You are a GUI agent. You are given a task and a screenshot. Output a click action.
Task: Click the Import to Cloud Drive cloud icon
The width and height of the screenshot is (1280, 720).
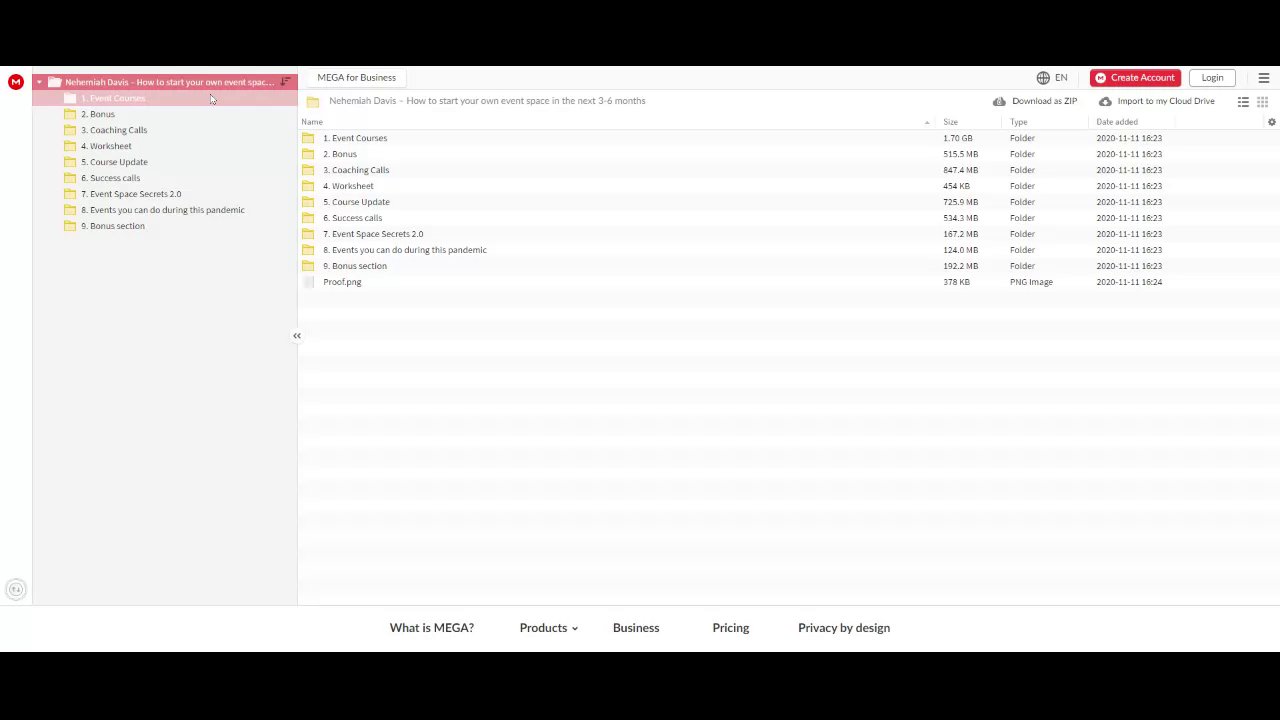click(1105, 101)
